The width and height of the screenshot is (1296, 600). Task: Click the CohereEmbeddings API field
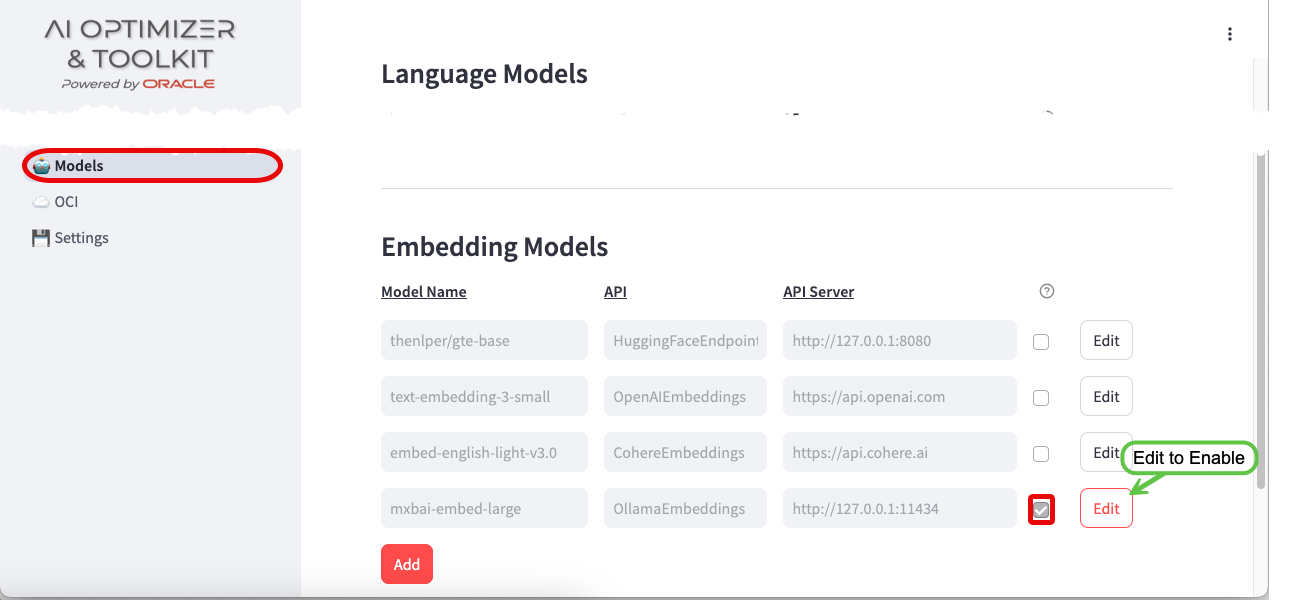685,452
